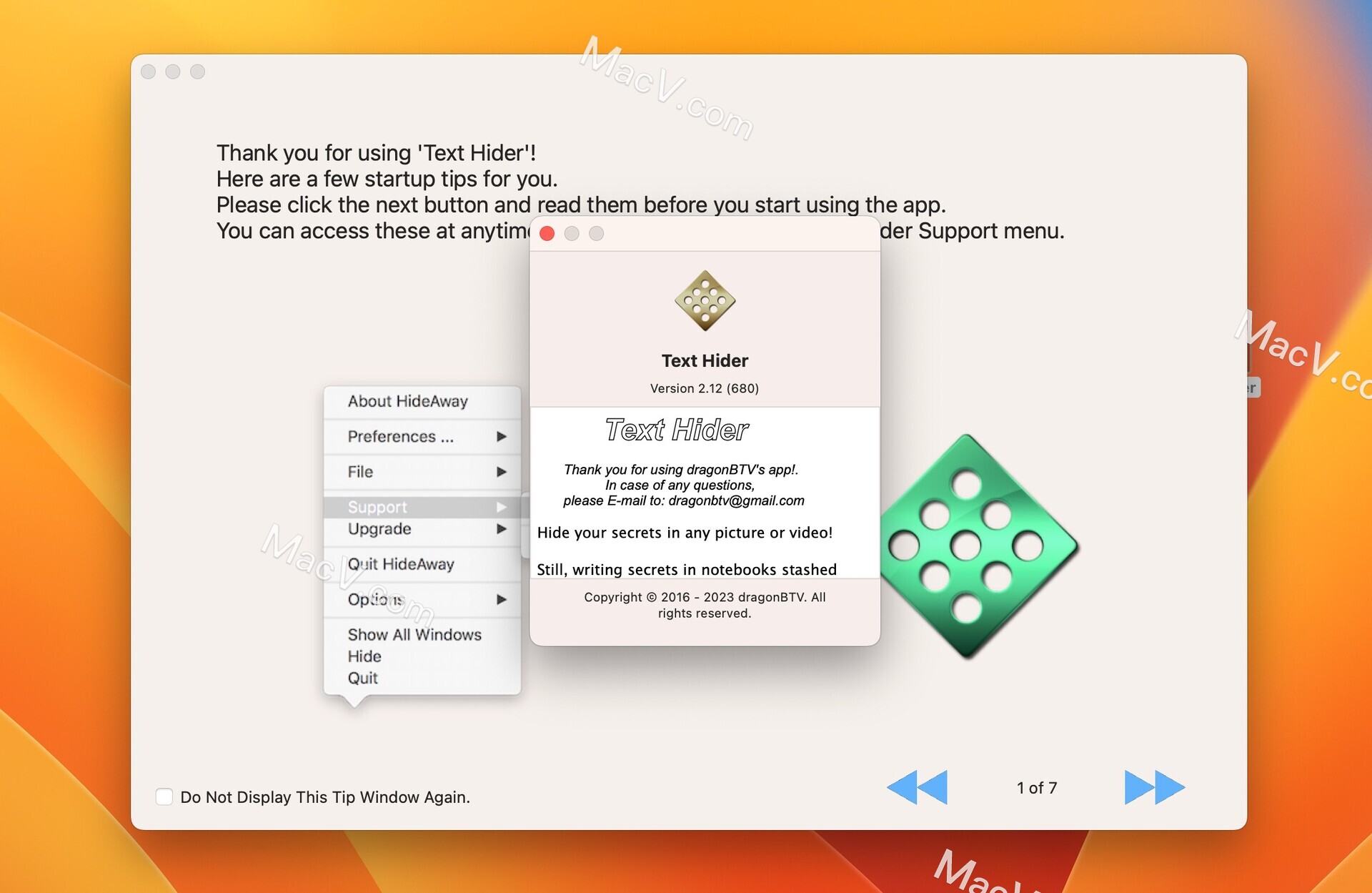Click 'Quit' at bottom of menu
1372x893 pixels.
[362, 678]
